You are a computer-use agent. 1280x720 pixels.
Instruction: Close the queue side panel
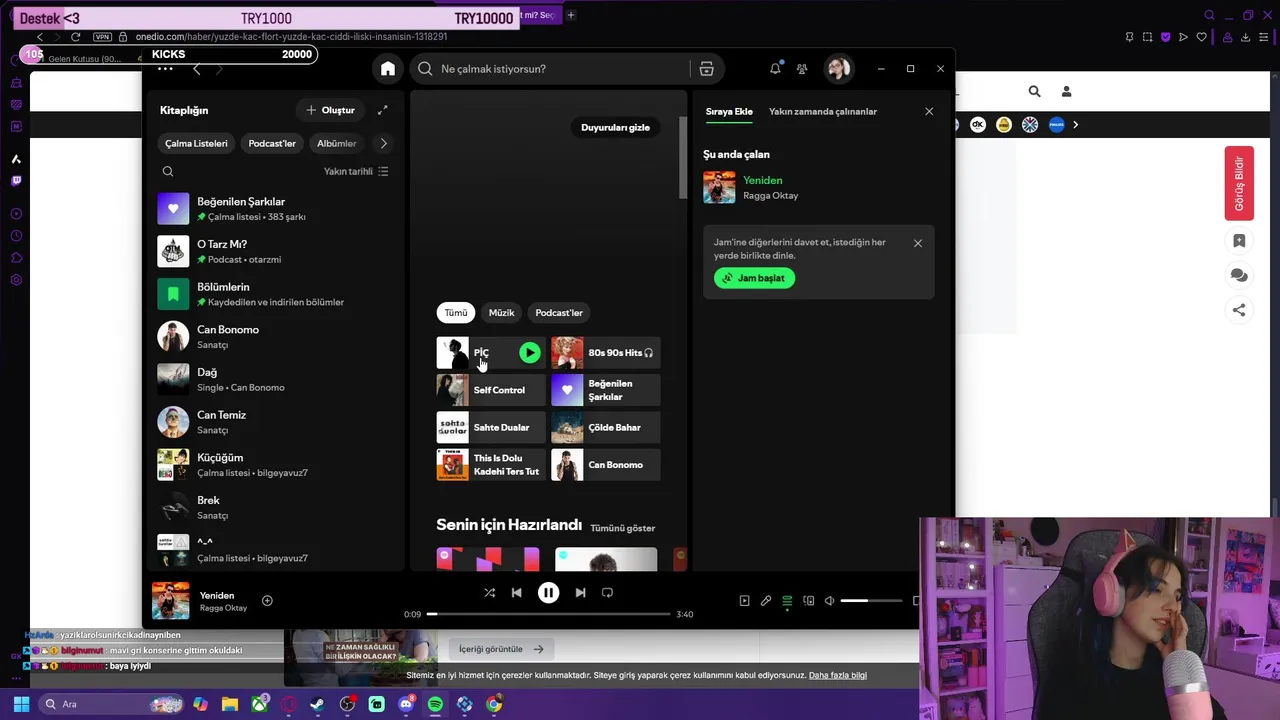click(929, 112)
